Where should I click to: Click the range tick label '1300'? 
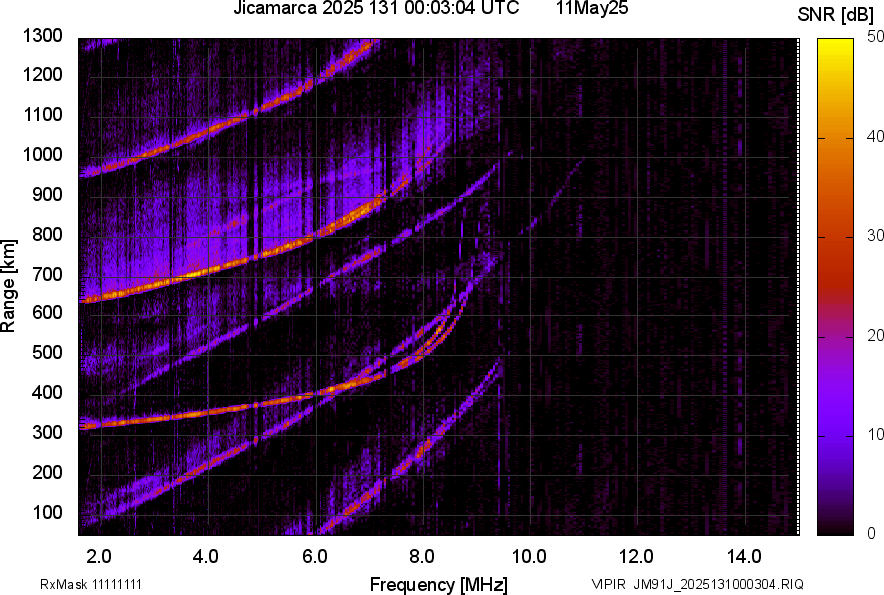(42, 36)
